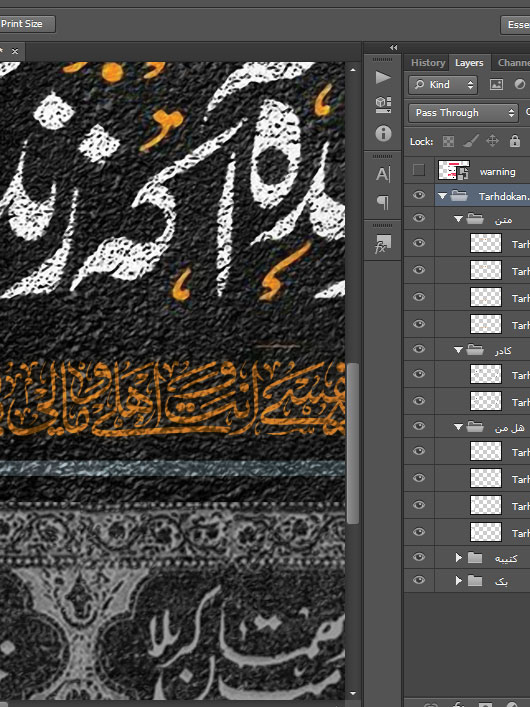
Task: Open the Info panel icon
Action: (383, 133)
